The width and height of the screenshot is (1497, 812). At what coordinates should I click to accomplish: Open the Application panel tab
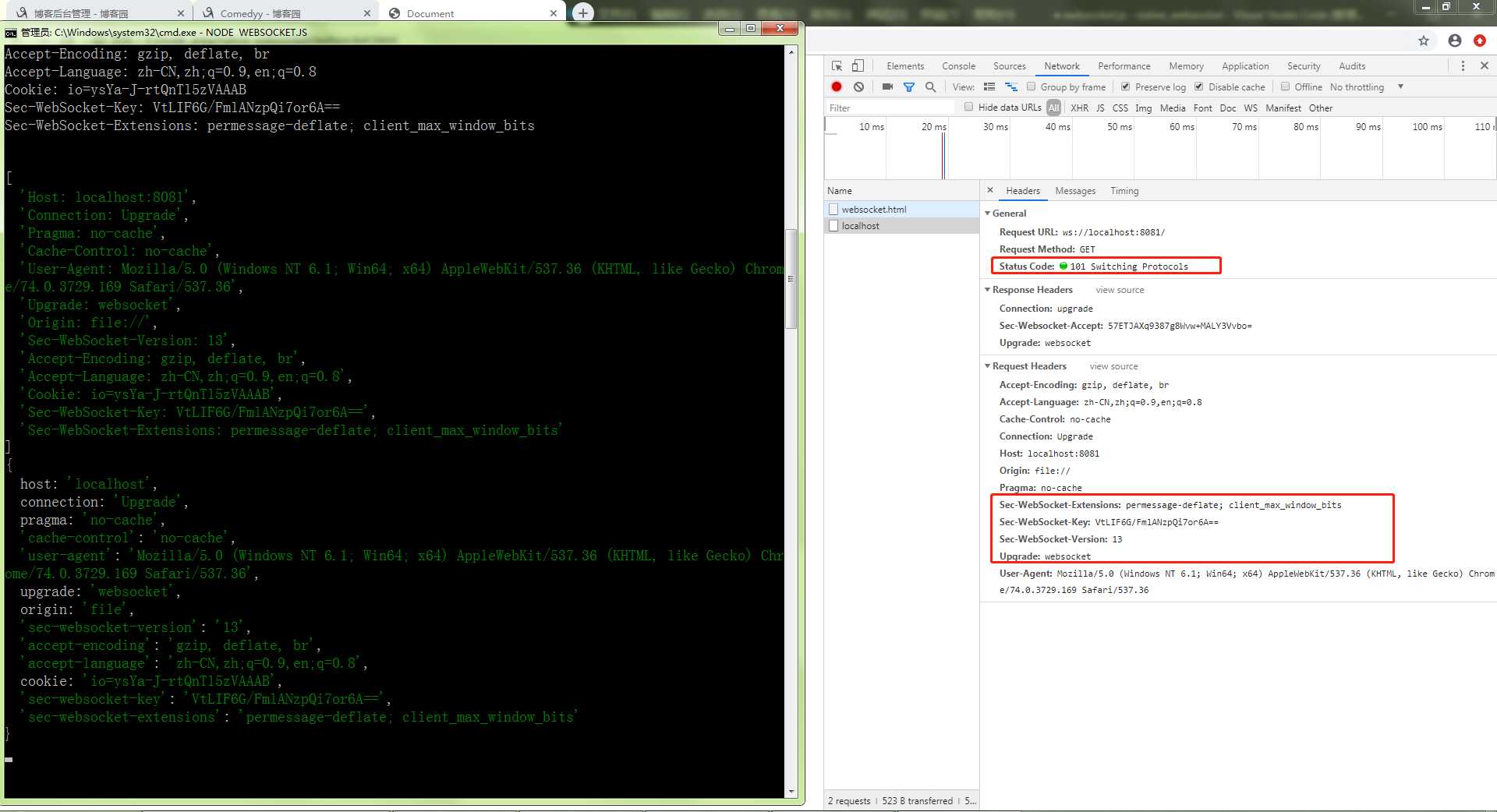pos(1245,66)
